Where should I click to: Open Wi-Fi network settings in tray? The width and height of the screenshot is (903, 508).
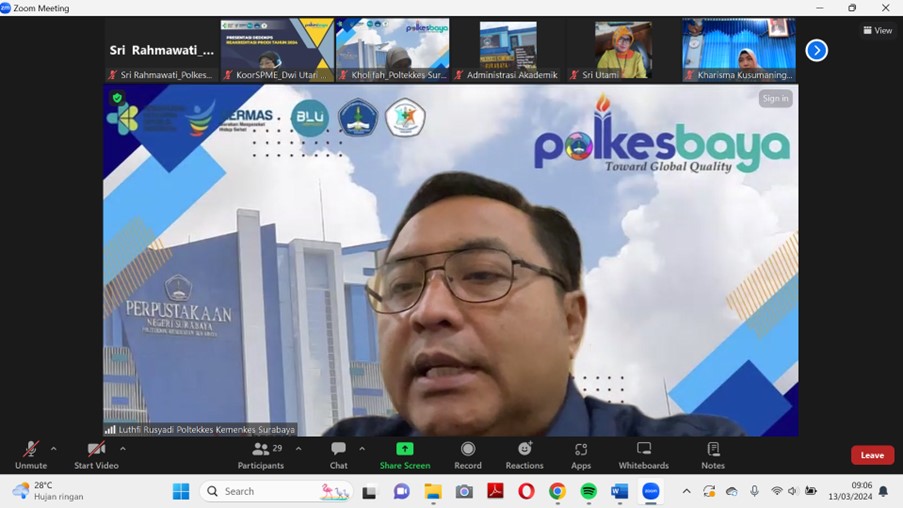coord(777,491)
